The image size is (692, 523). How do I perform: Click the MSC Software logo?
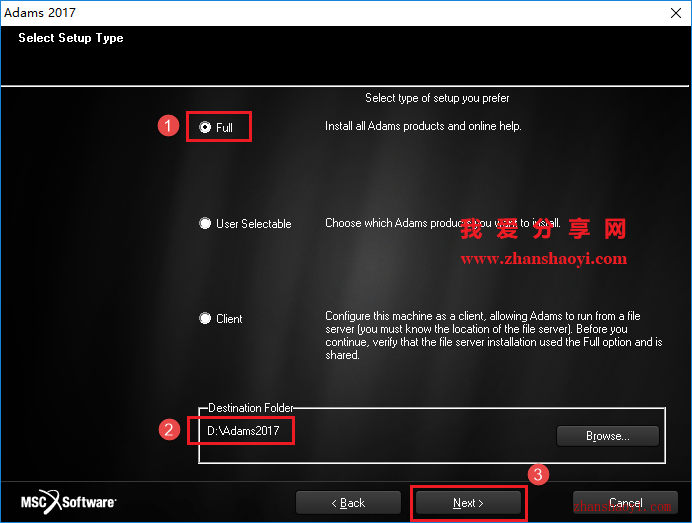point(68,502)
